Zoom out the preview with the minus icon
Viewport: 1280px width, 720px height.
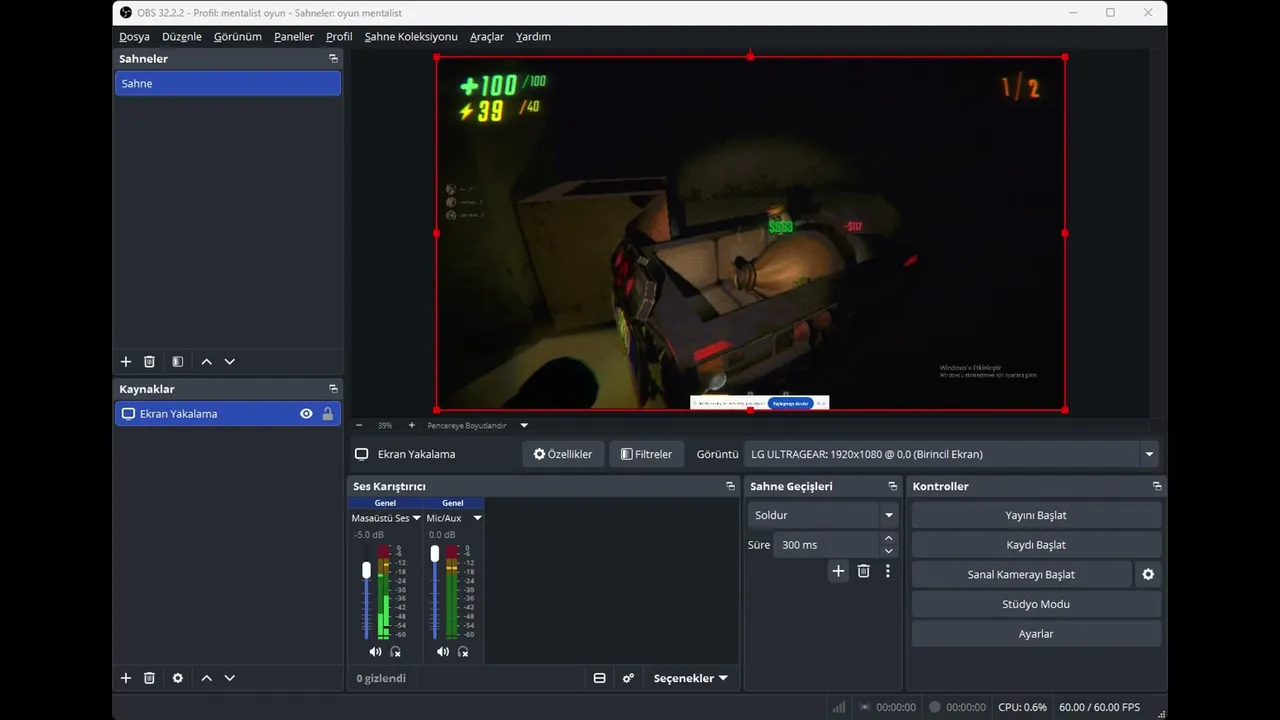pyautogui.click(x=359, y=425)
